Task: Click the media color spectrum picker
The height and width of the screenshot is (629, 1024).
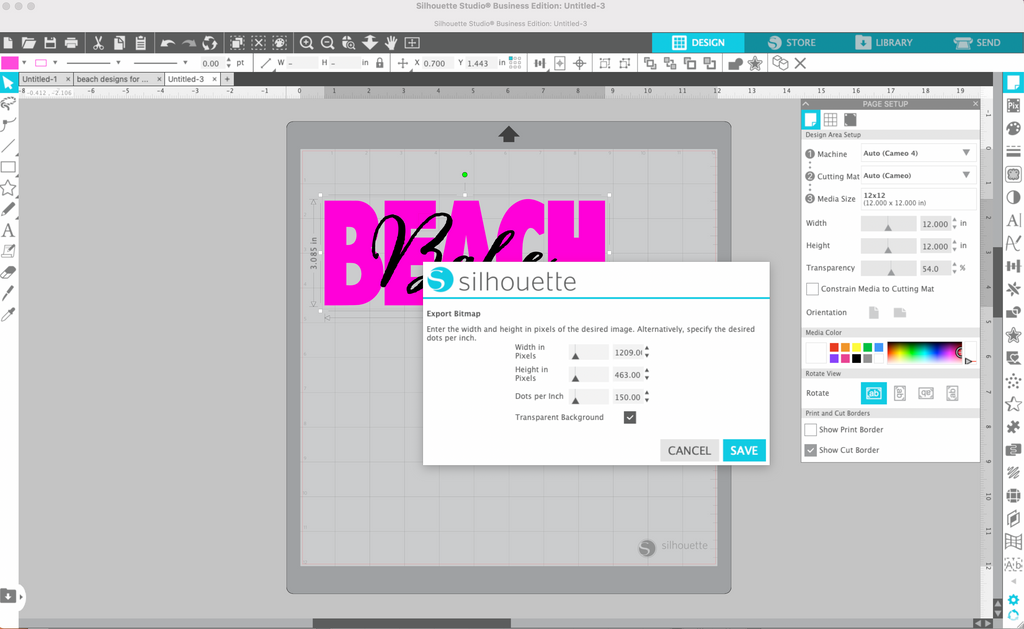Action: click(924, 353)
